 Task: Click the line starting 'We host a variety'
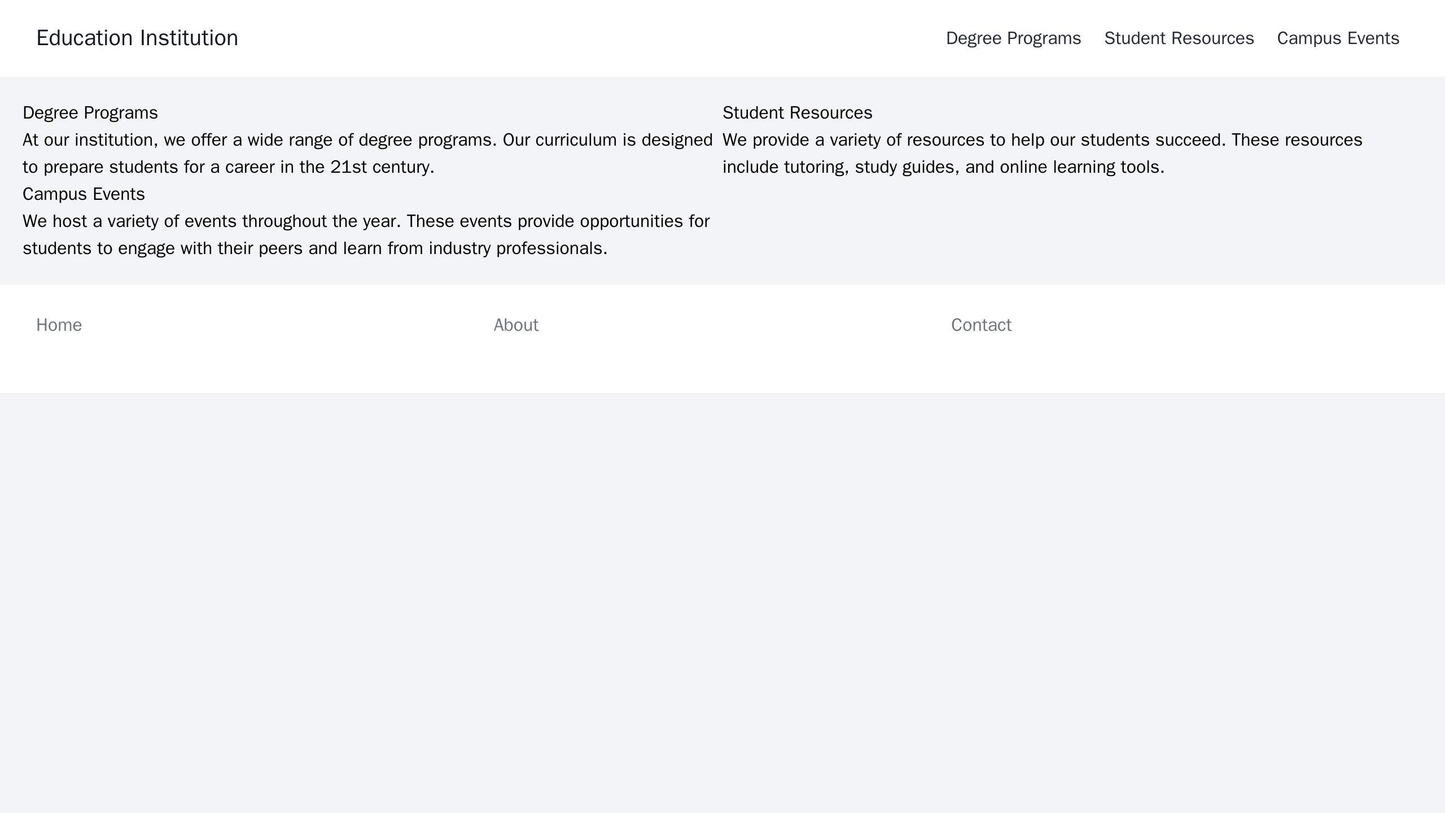[x=366, y=221]
